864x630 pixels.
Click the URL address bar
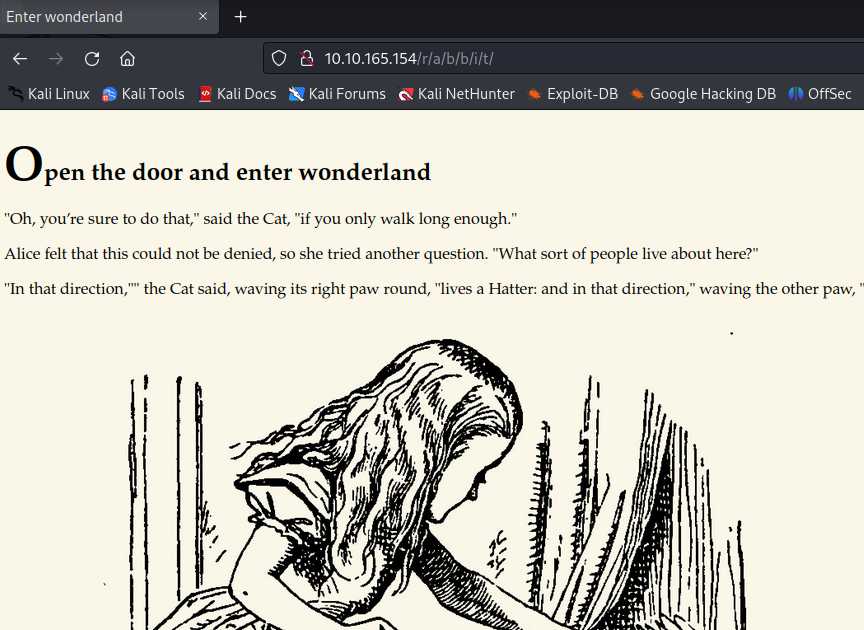click(564, 58)
